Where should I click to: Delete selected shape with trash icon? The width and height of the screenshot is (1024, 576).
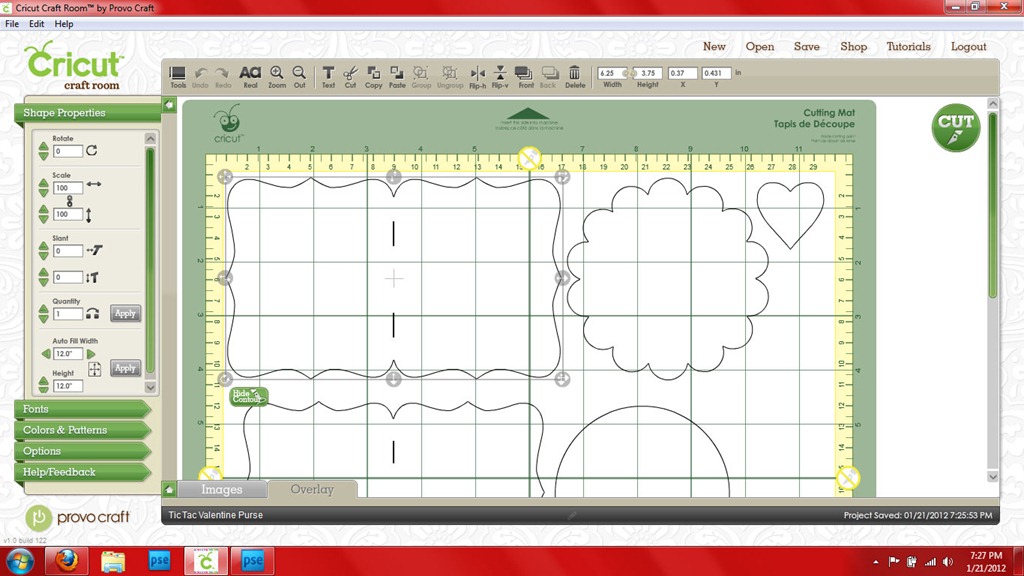coord(575,76)
